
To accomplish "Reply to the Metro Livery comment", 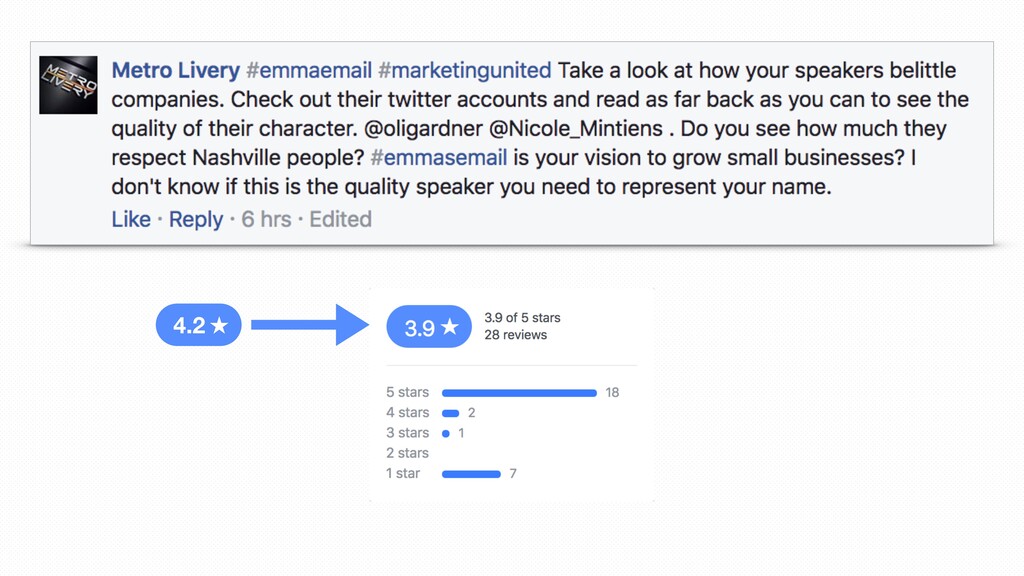I will coord(196,219).
